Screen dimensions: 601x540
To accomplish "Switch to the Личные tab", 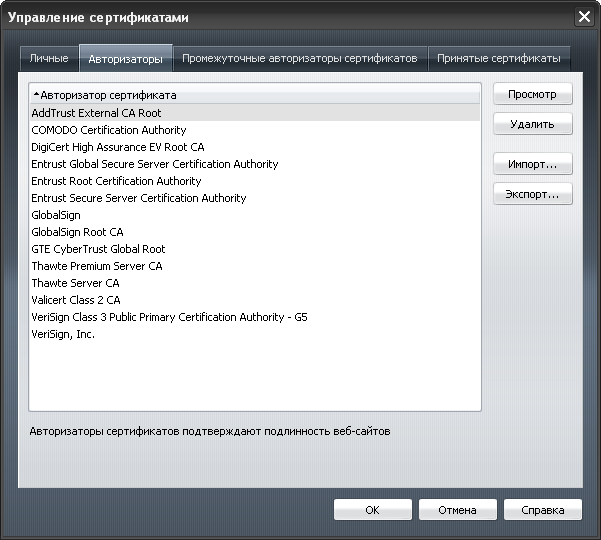I will 49,59.
